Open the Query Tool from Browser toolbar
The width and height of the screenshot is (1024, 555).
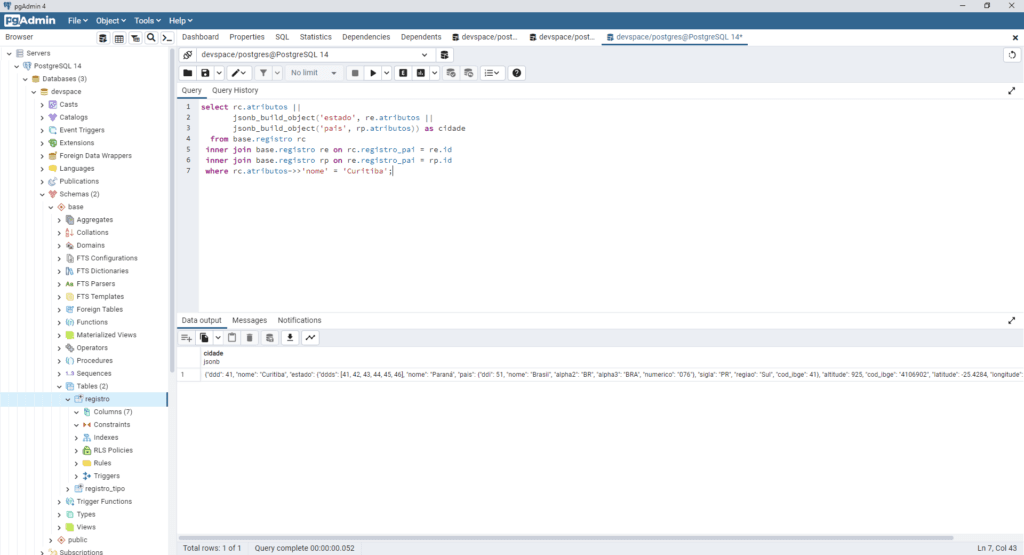pyautogui.click(x=103, y=38)
